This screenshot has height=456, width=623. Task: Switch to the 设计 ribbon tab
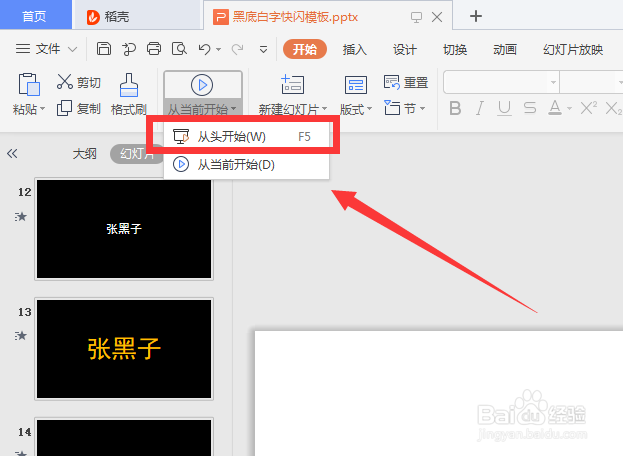[x=404, y=50]
